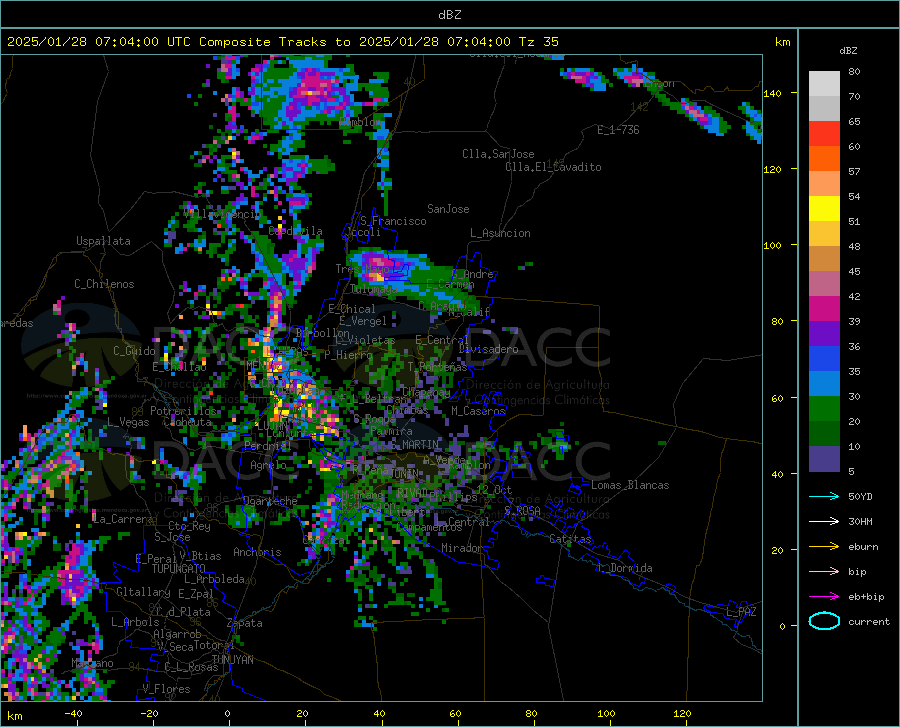This screenshot has height=727, width=900.
Task: Click the yellow eburn arrow icon
Action: (824, 546)
